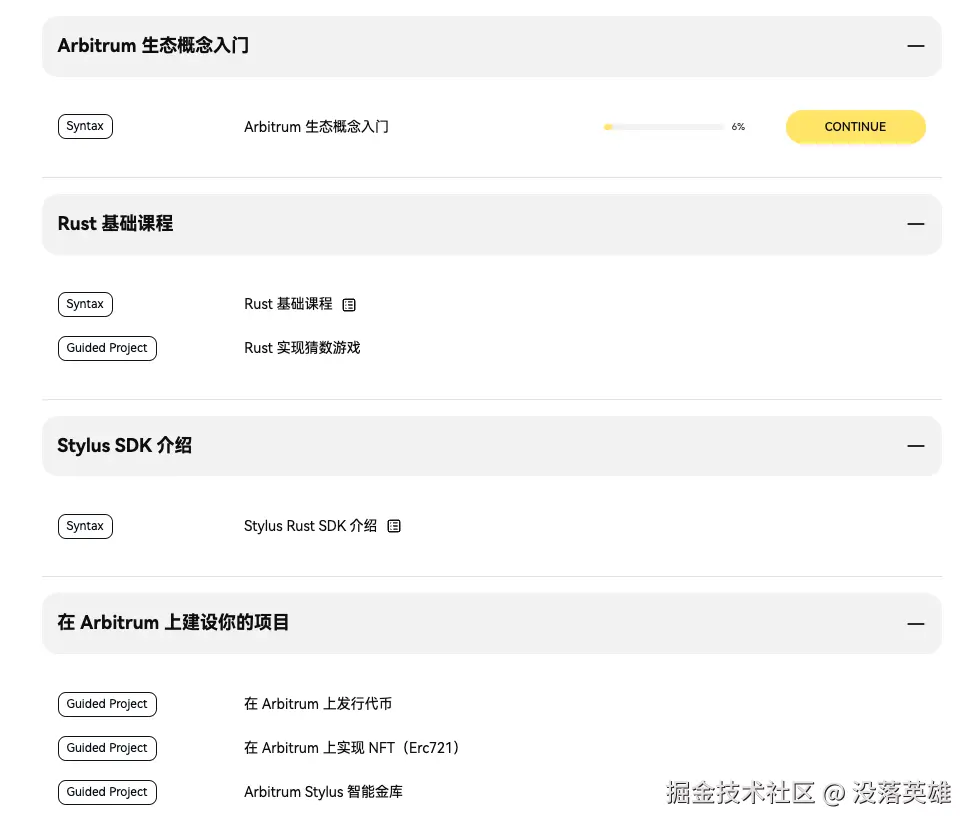Click the Syntax tag for Arbitrum 生态概念入门
975x830 pixels.
85,127
